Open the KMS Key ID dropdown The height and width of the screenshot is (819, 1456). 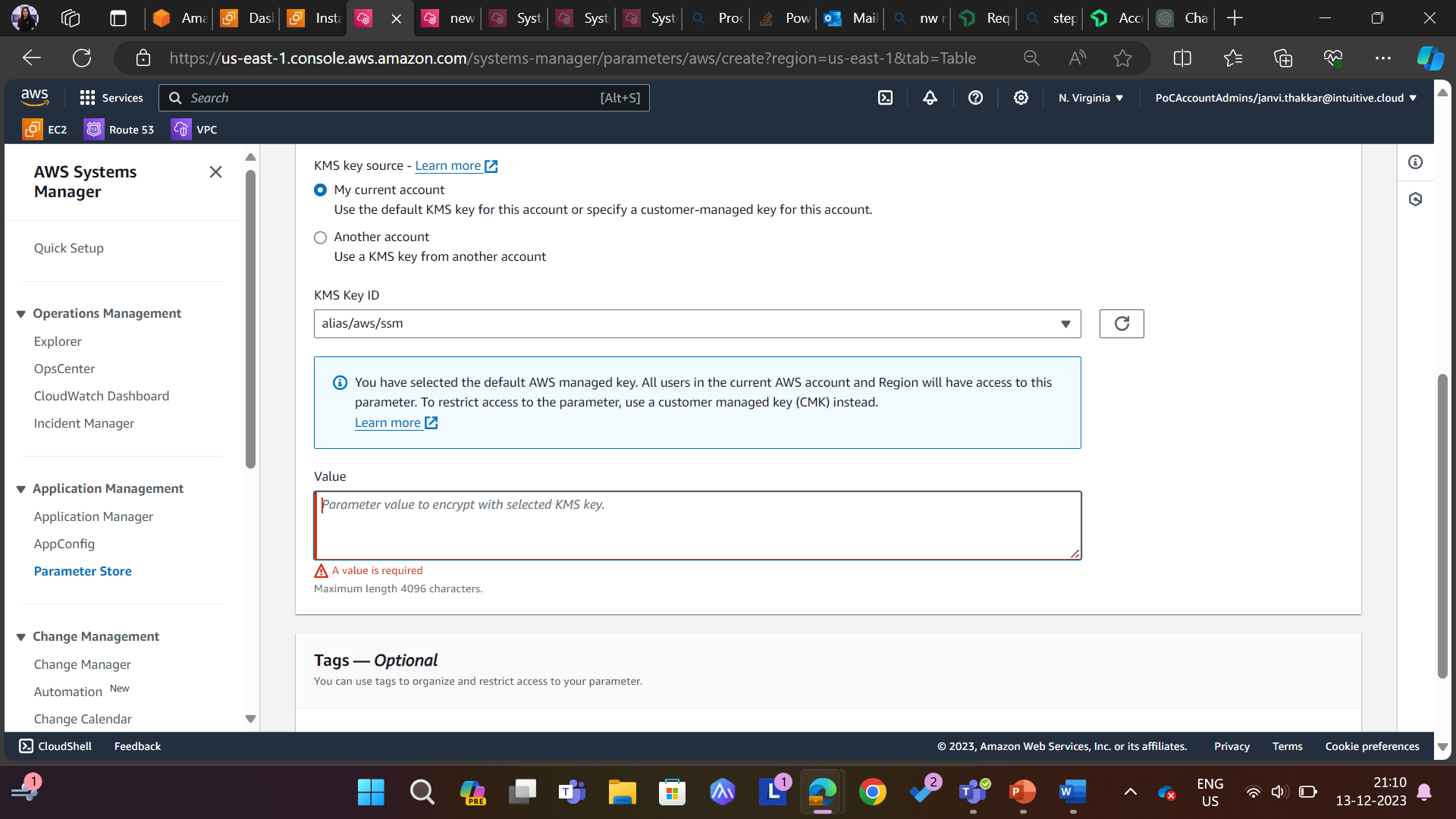point(696,324)
